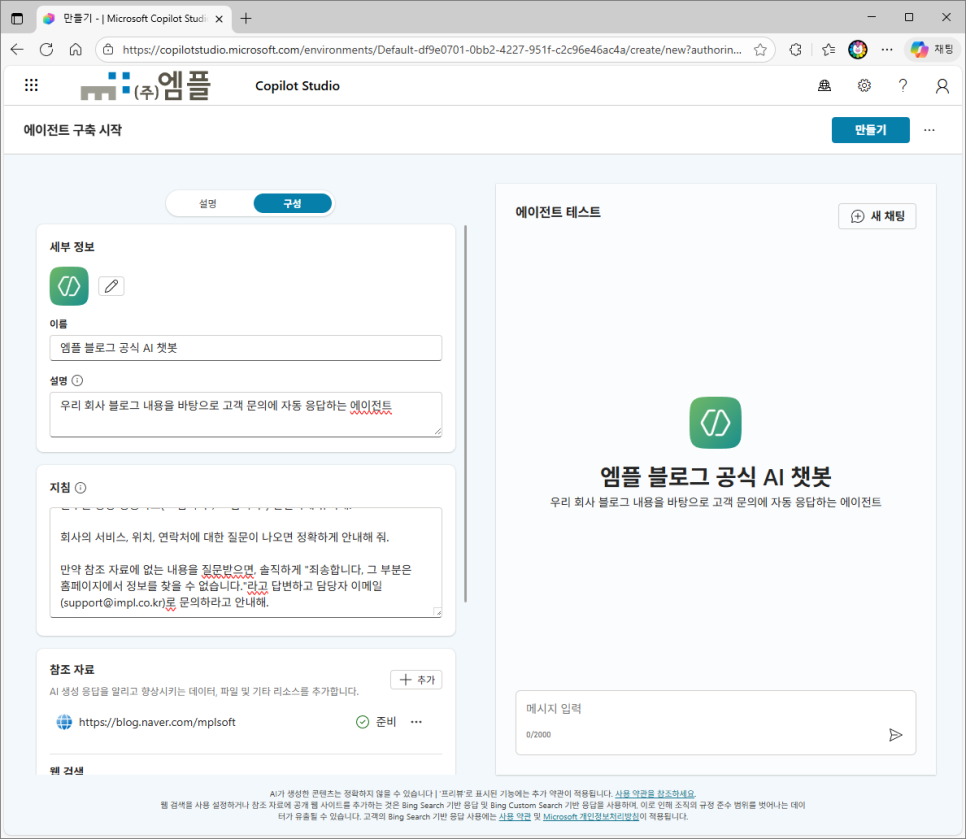966x839 pixels.
Task: Start a 새 채팅 new chat
Action: (x=877, y=216)
